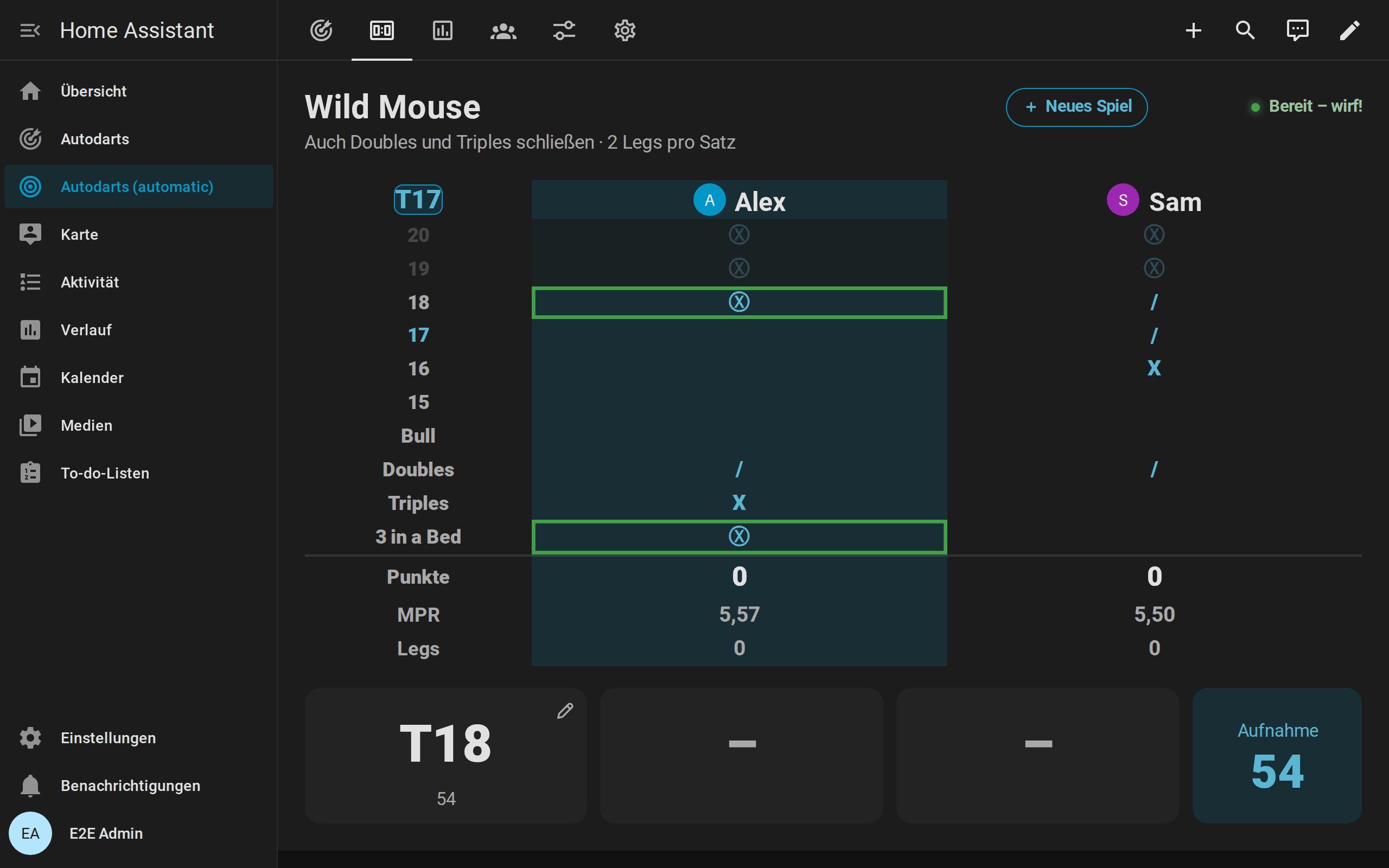Open Autodarts sidebar item

139,139
